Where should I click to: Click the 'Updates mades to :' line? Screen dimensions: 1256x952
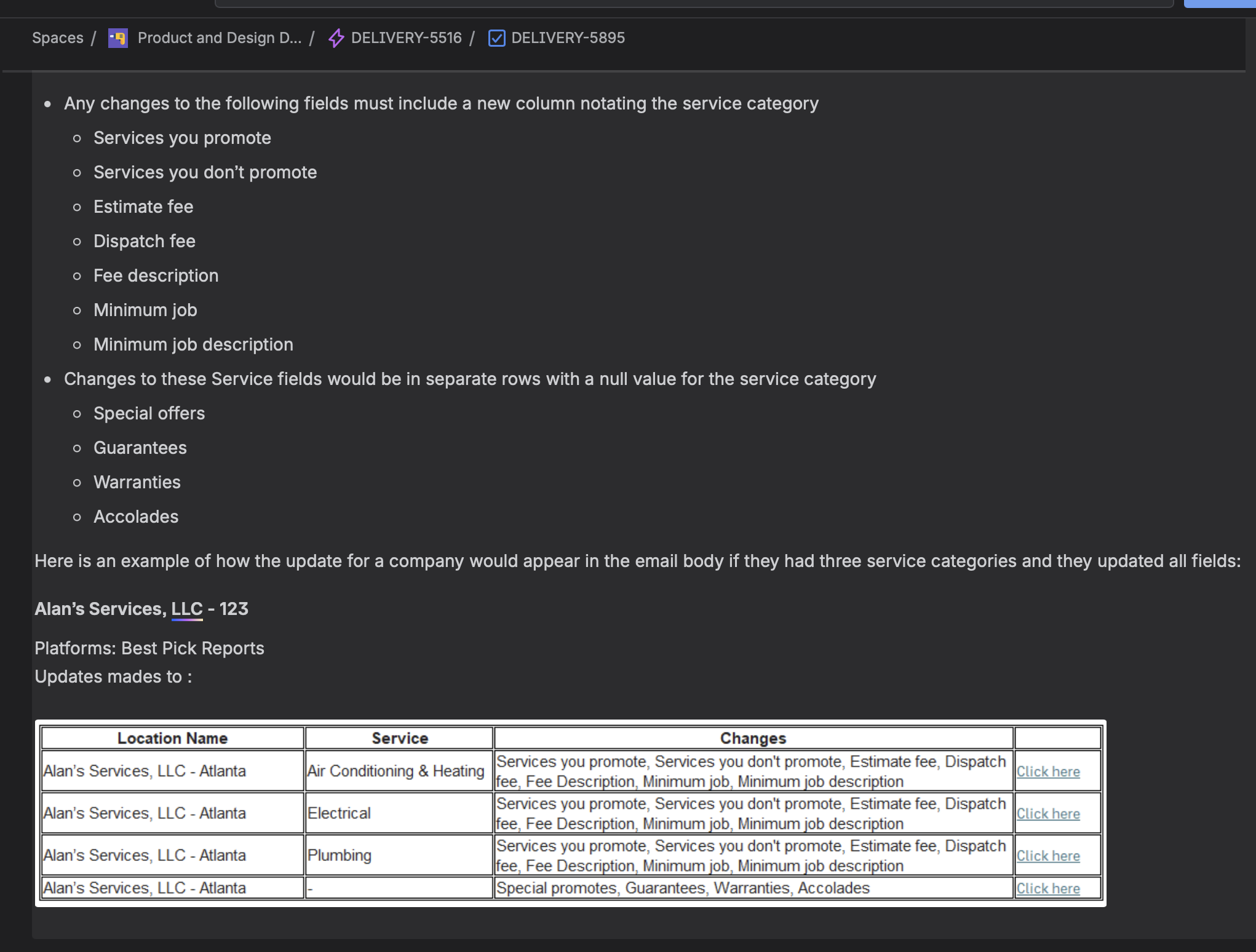(113, 676)
